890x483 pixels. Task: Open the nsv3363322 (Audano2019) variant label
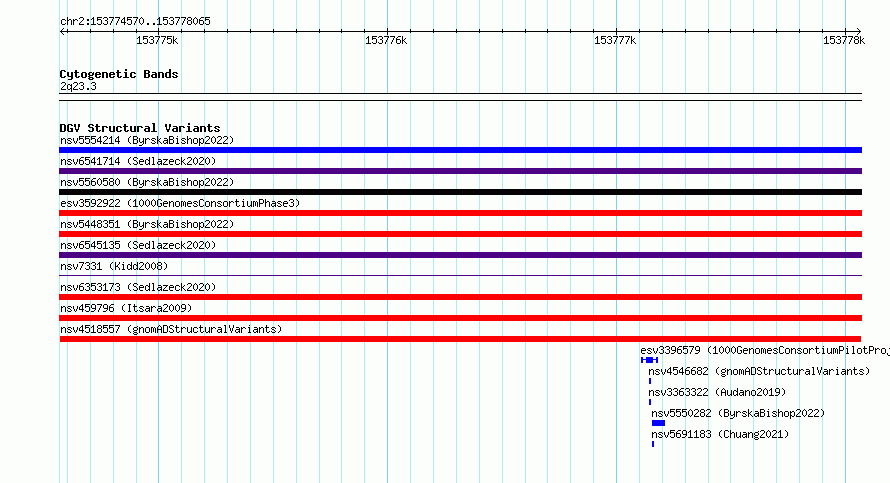pos(717,392)
